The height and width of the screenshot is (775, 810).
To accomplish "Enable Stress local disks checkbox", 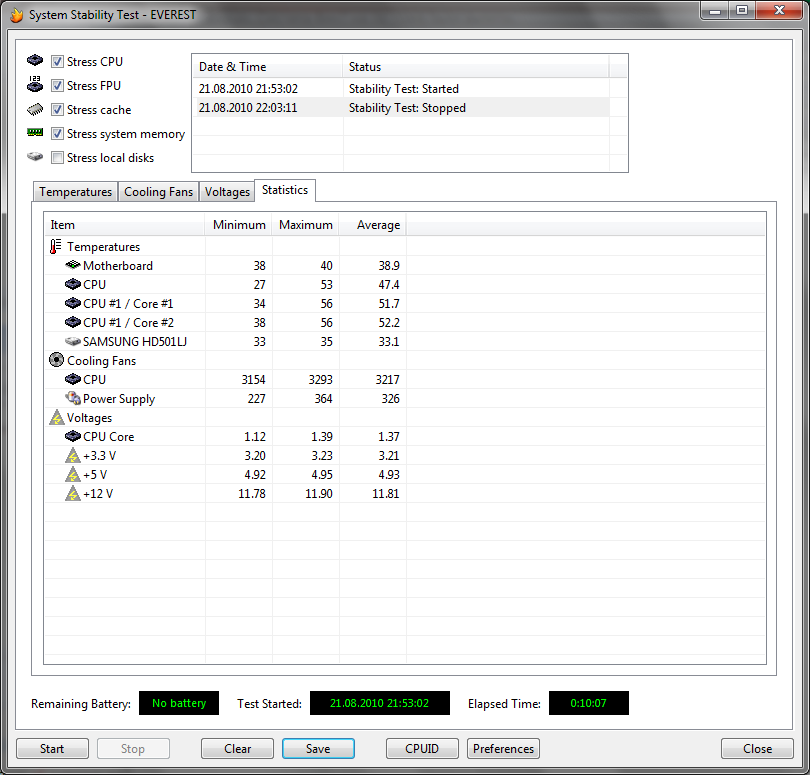I will click(x=58, y=158).
